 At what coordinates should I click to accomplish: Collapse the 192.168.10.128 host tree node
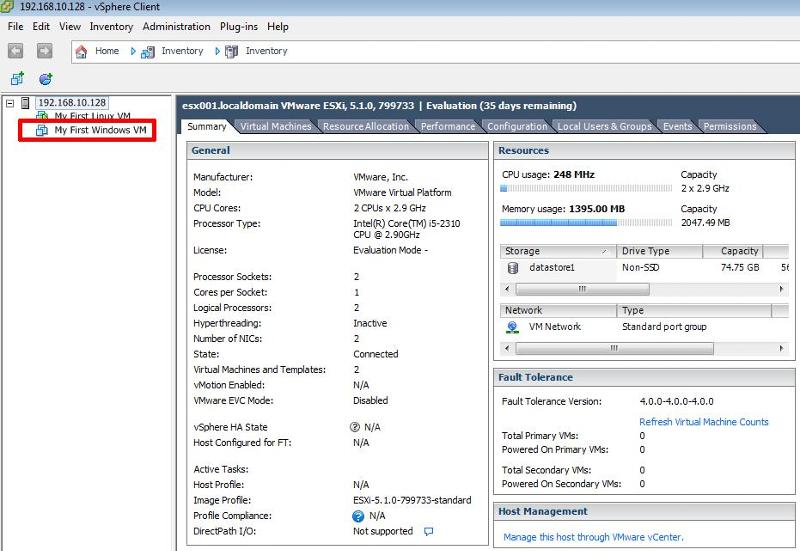(x=10, y=103)
